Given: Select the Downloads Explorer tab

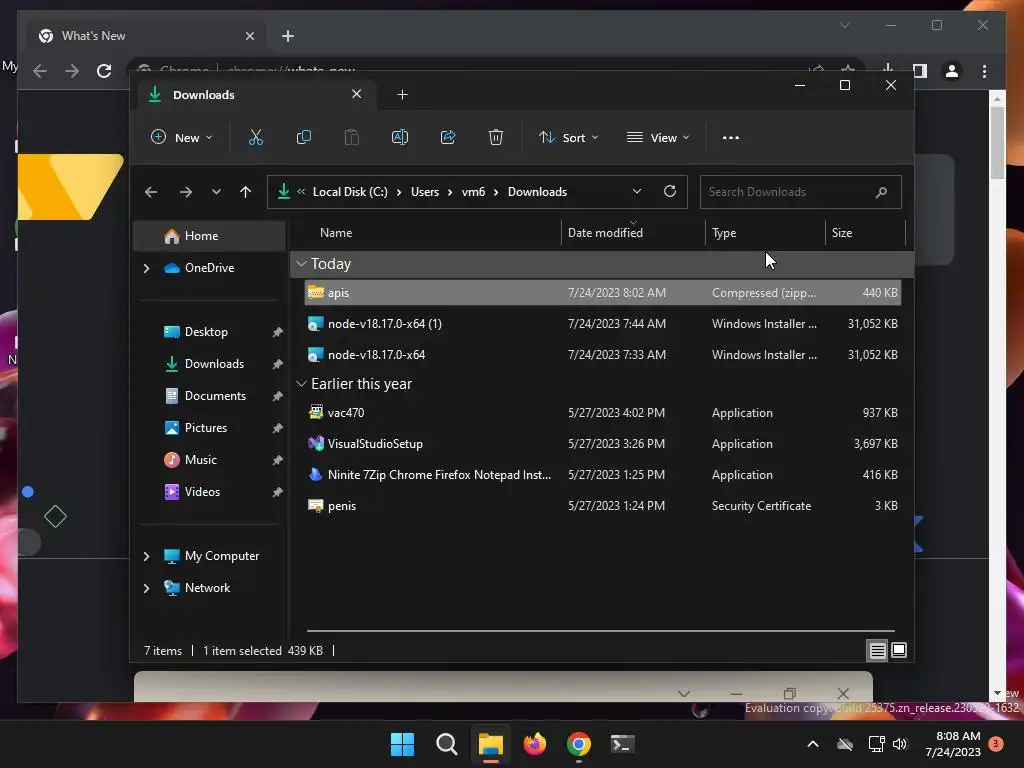Looking at the screenshot, I should (x=257, y=95).
